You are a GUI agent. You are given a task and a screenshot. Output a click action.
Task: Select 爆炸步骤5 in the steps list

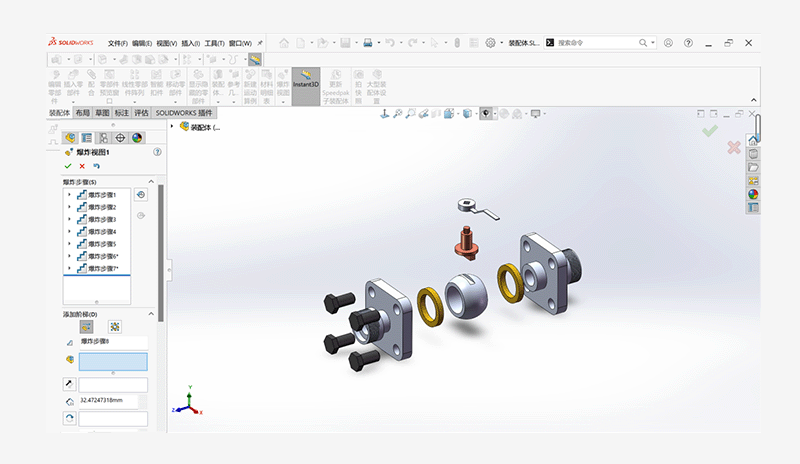(101, 244)
